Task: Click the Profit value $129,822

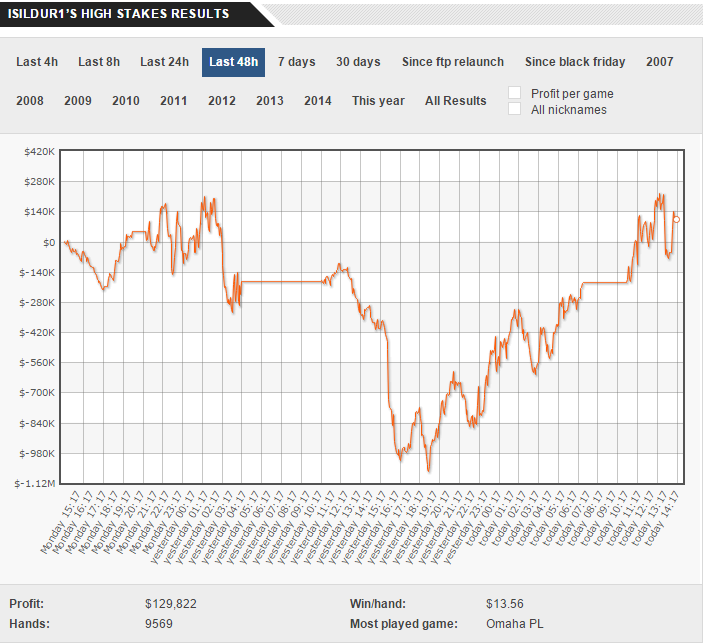Action: 171,604
